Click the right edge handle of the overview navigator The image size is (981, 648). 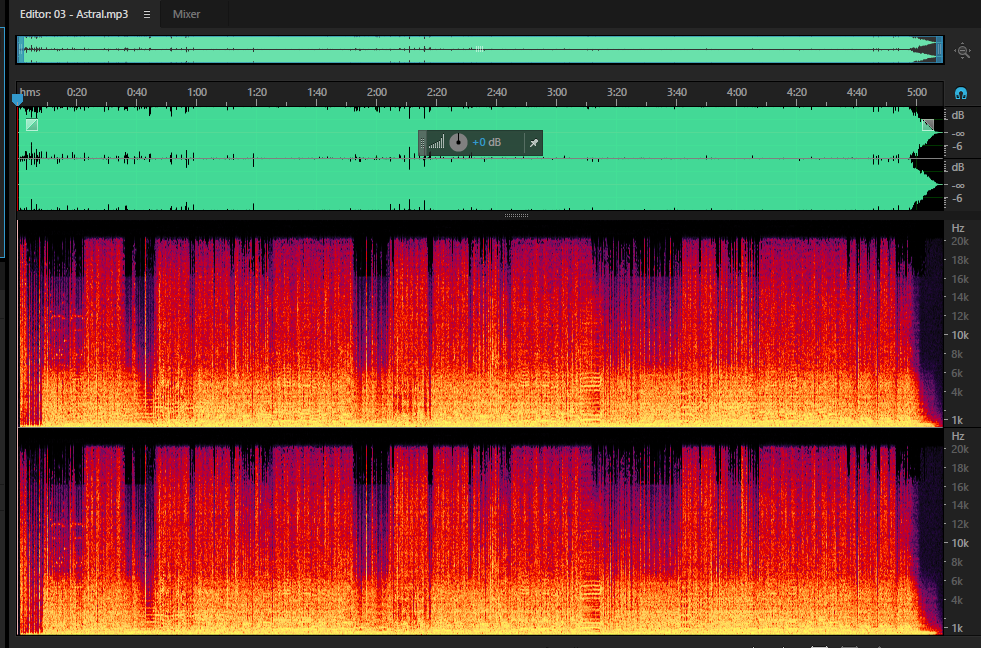[x=939, y=49]
